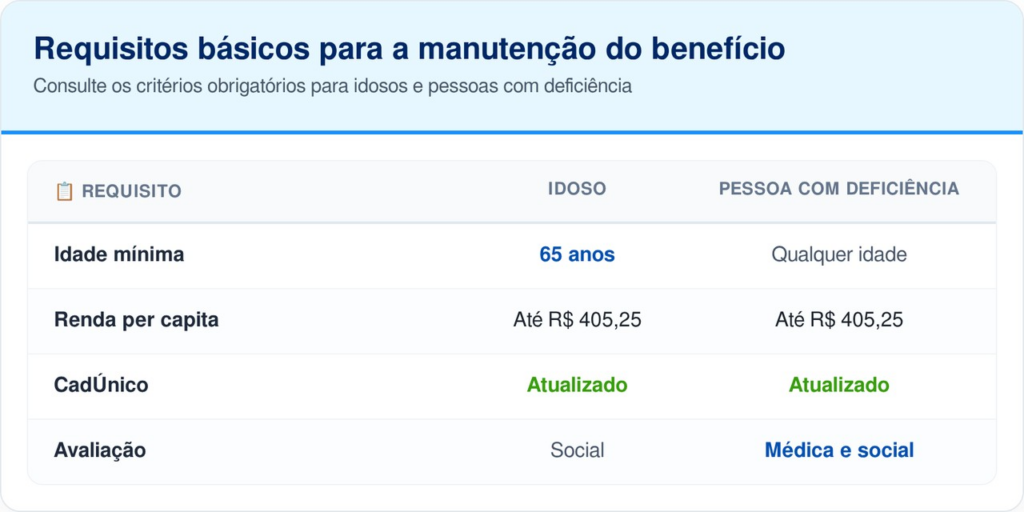Screen dimensions: 1024x512
Task: Click green Atualizado under PESSOA COM DEFICIÊNCIA
Action: (x=838, y=385)
